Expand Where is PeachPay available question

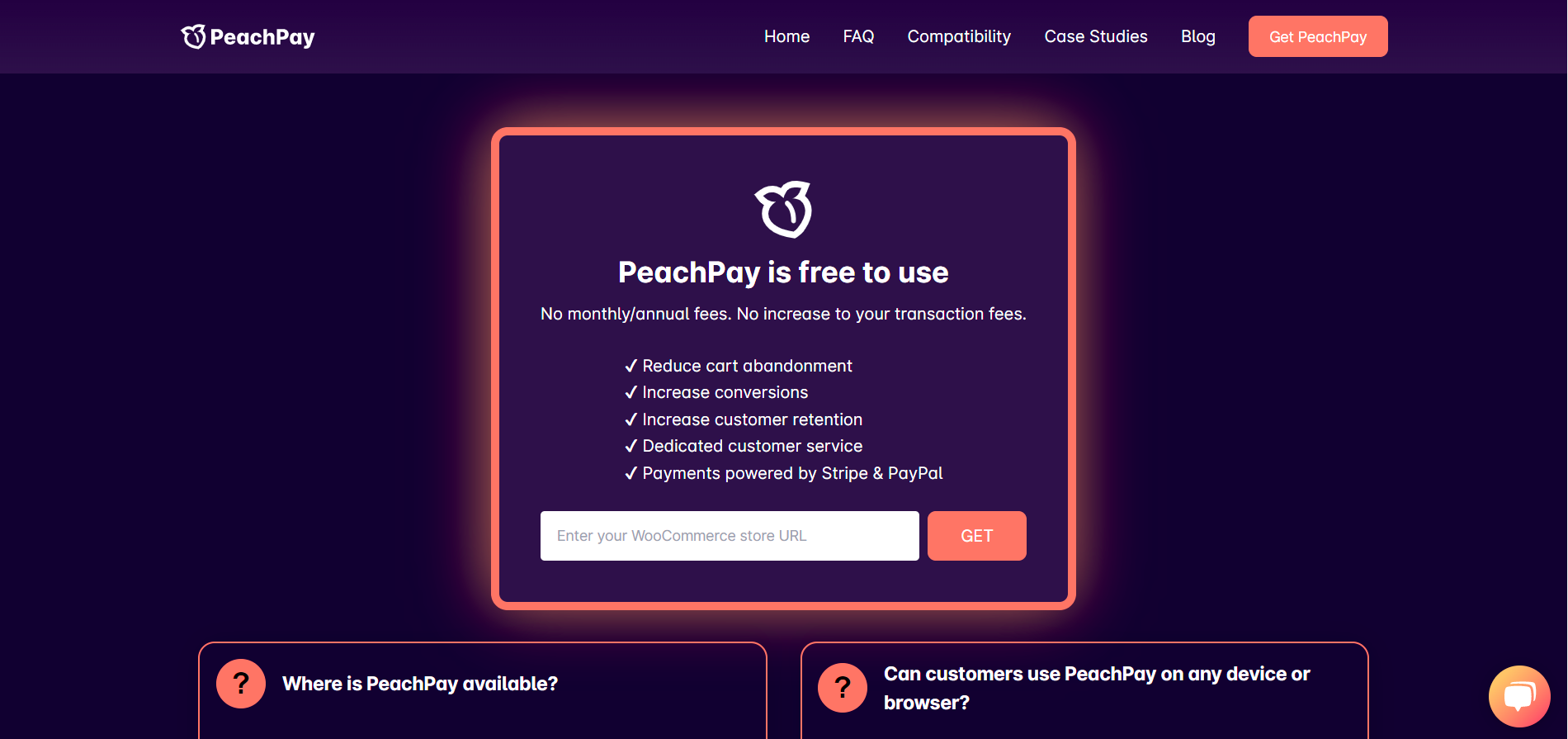420,684
